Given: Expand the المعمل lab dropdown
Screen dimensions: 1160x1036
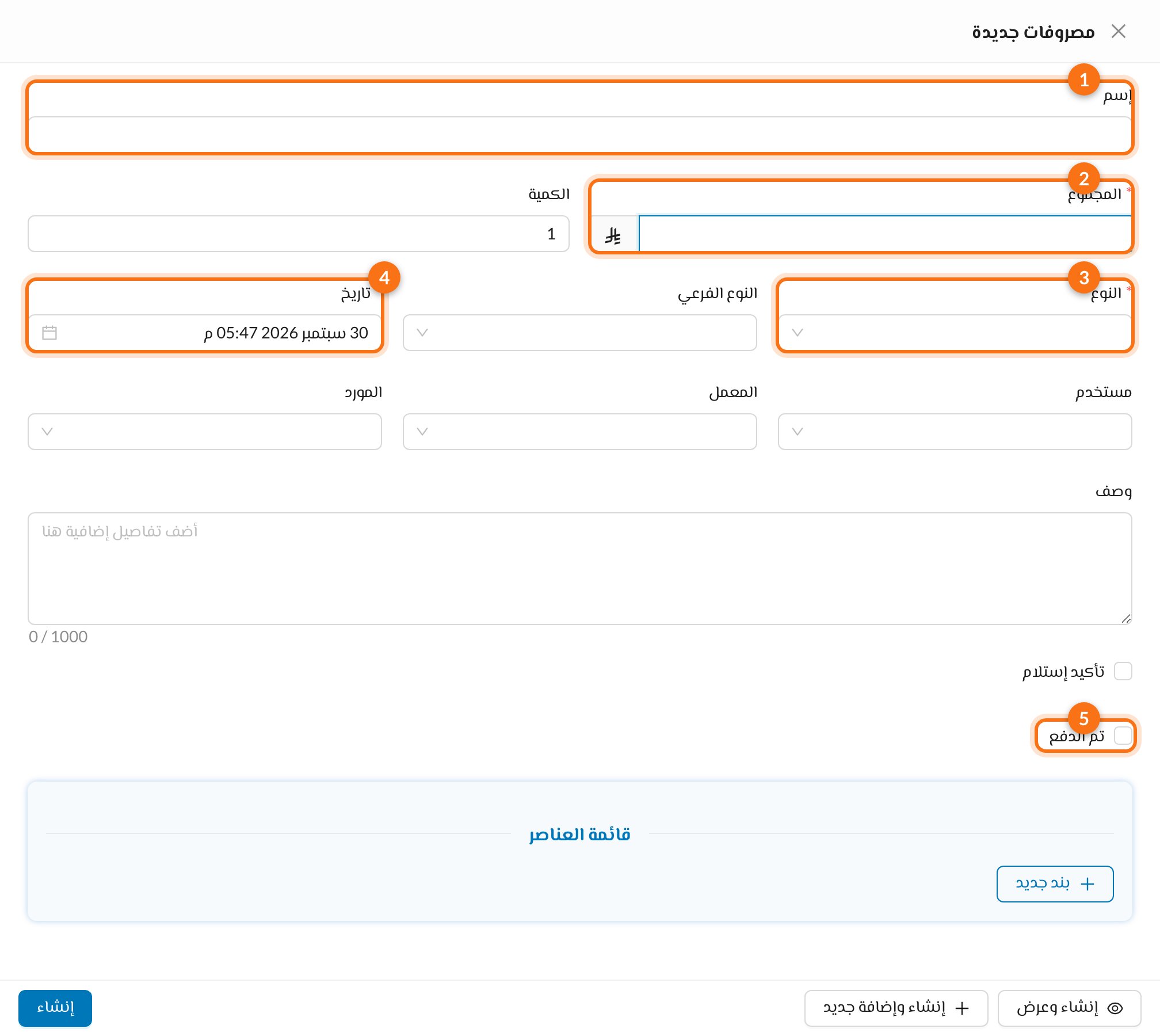Looking at the screenshot, I should [x=580, y=432].
